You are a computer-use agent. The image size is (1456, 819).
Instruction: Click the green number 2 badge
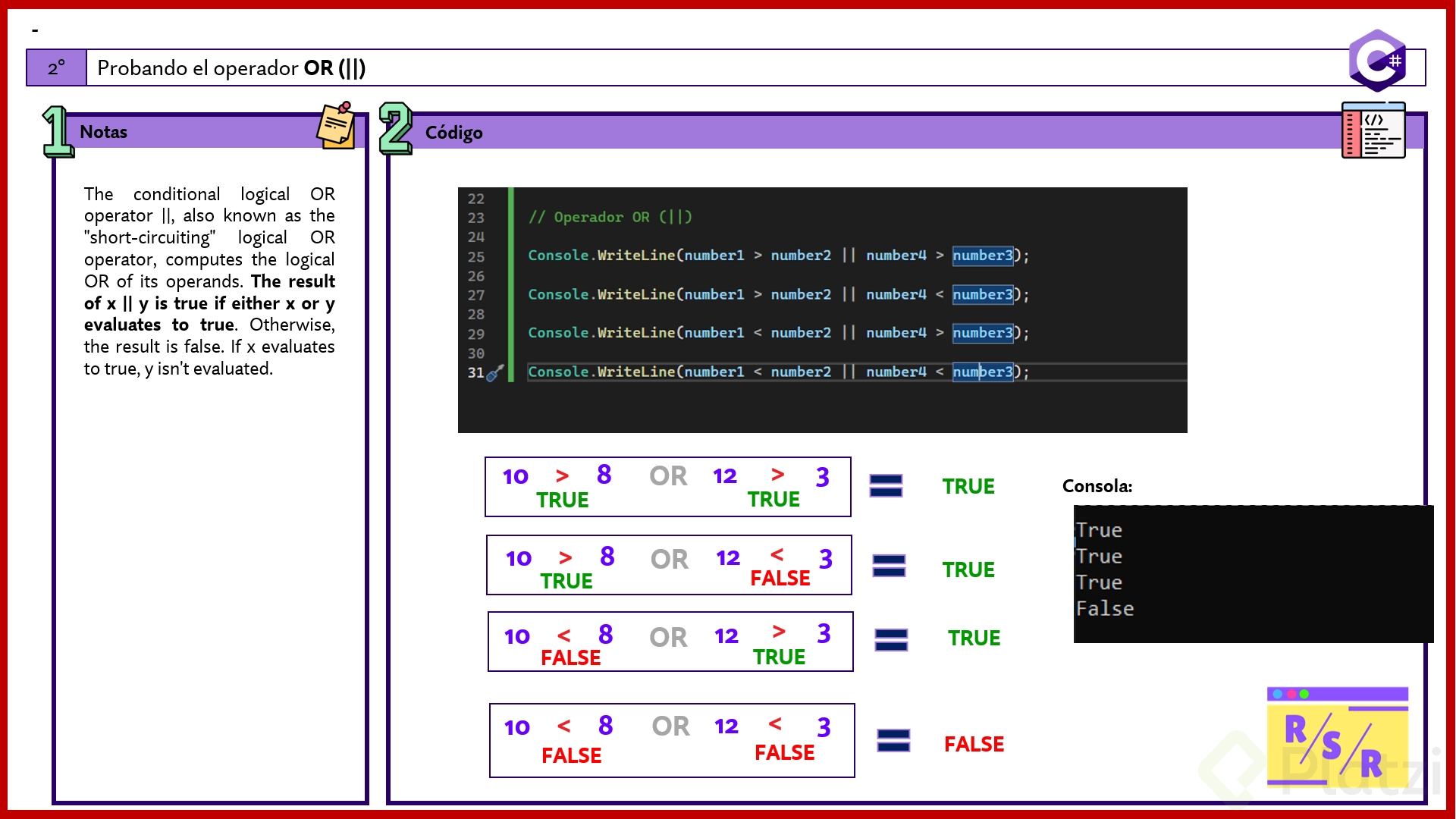coord(395,129)
